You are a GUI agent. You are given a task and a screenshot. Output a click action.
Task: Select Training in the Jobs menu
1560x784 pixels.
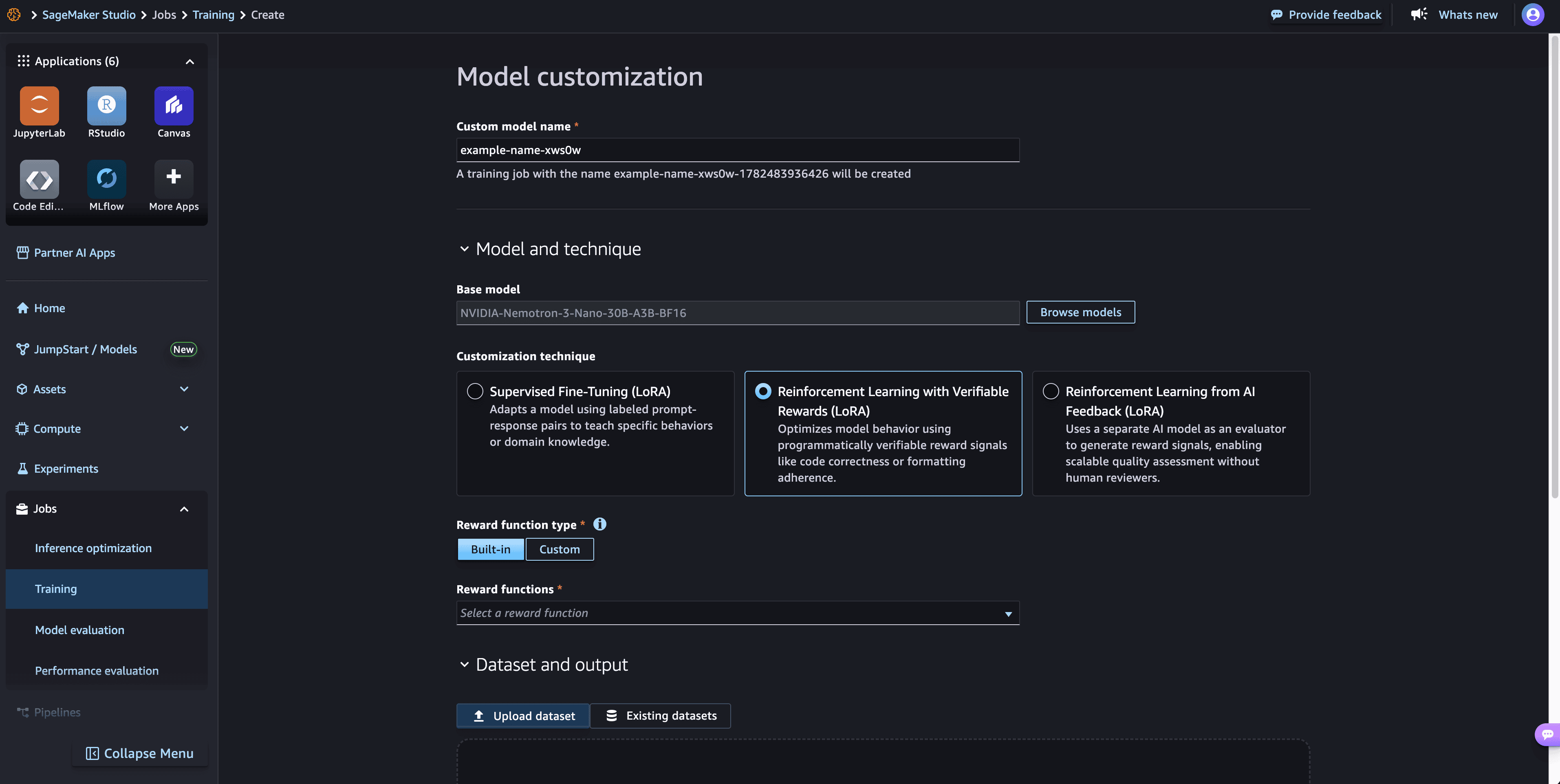tap(107, 589)
